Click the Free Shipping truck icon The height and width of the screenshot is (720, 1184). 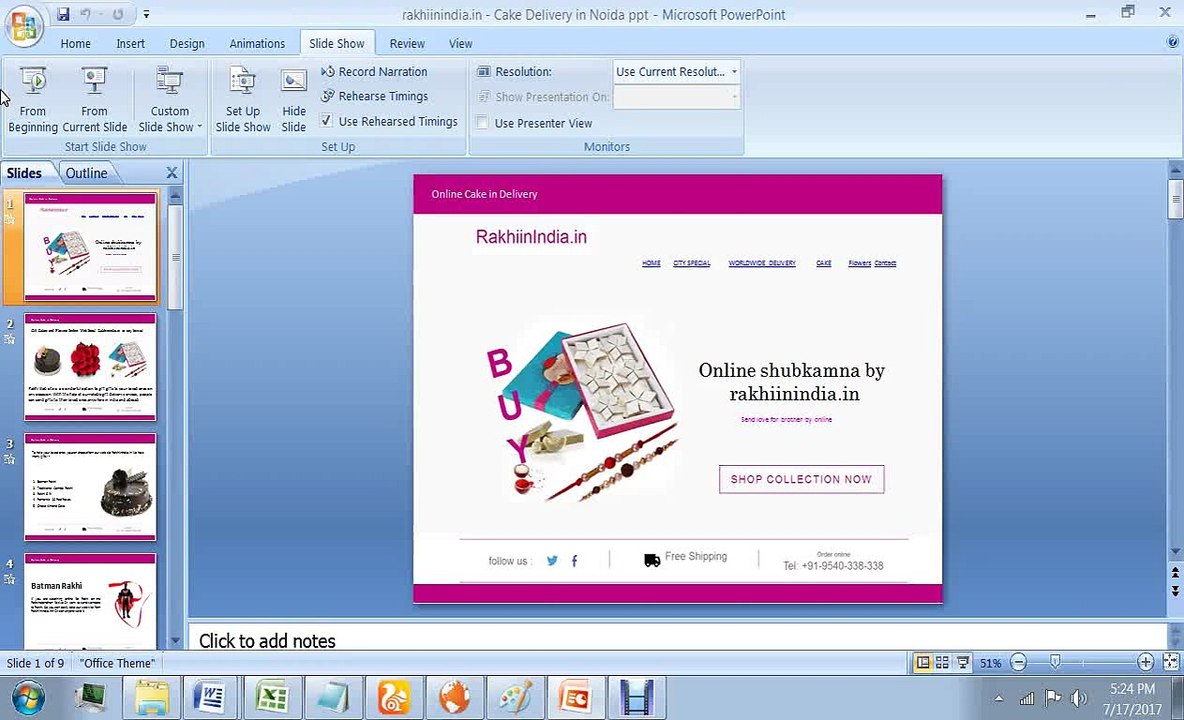[x=652, y=560]
